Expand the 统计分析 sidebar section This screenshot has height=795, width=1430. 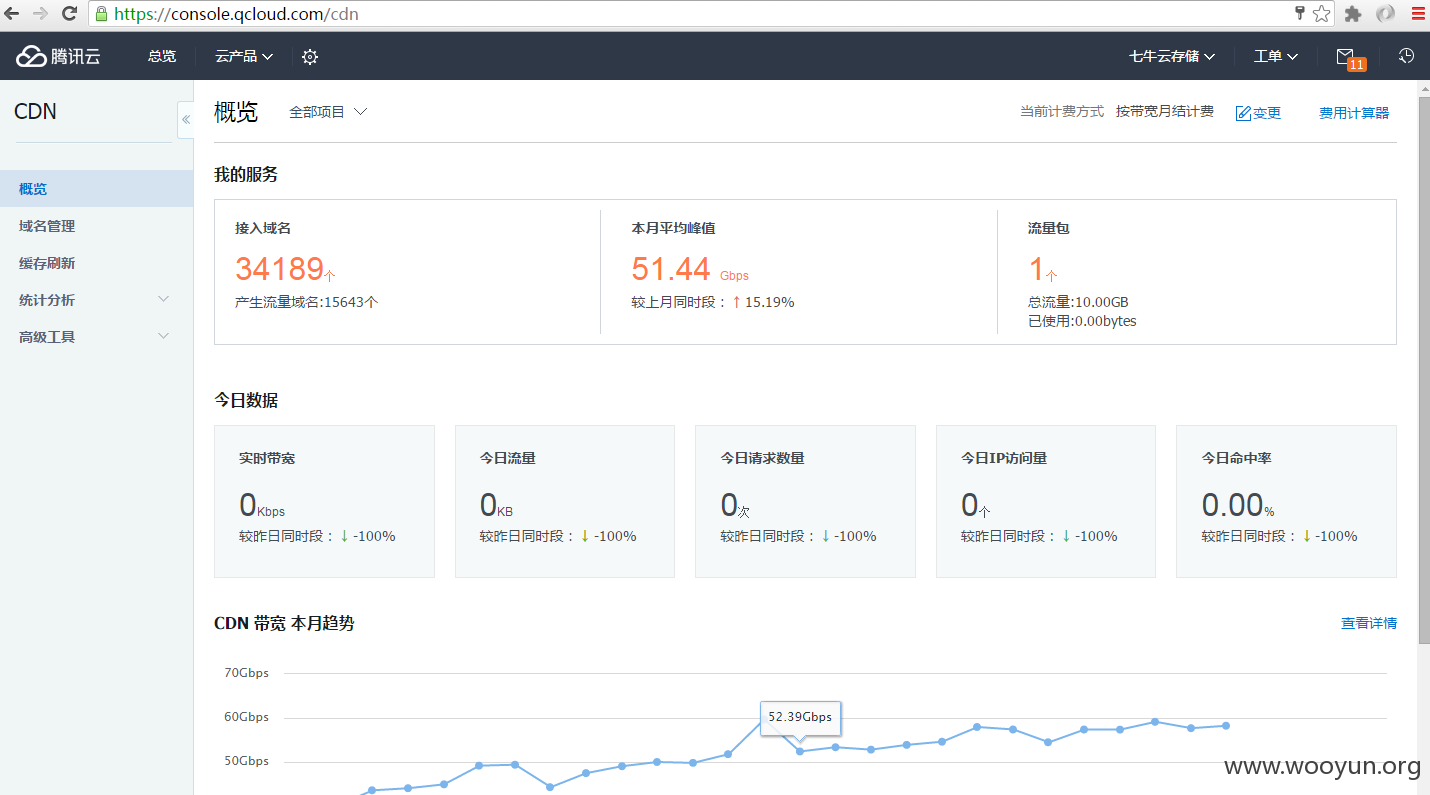(x=96, y=300)
